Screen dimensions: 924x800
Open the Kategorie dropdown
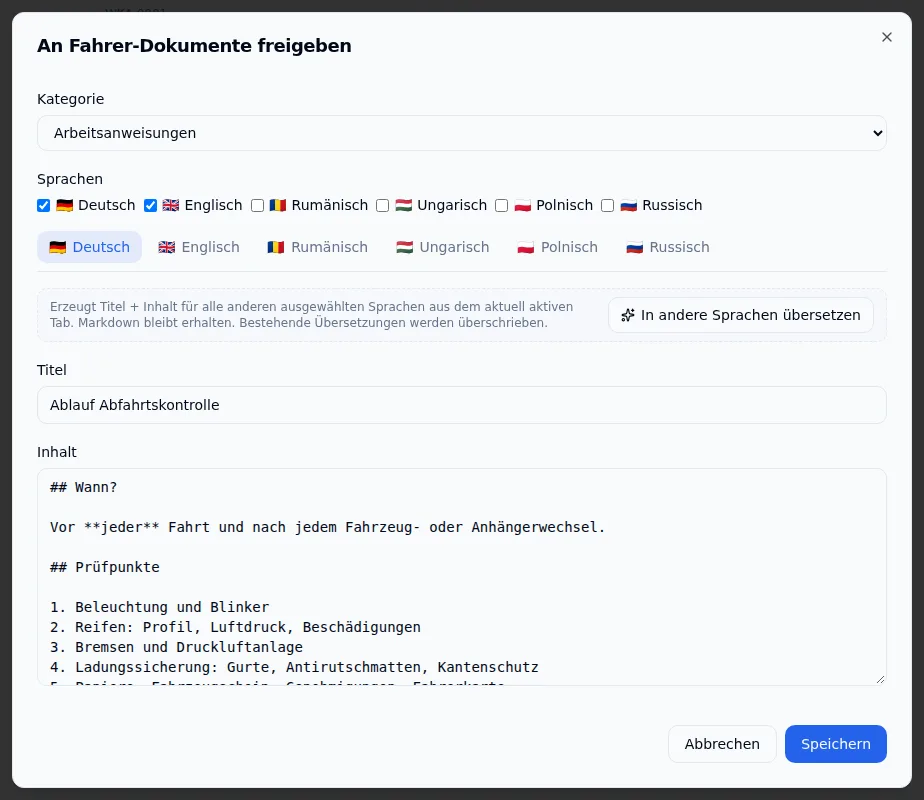tap(461, 133)
